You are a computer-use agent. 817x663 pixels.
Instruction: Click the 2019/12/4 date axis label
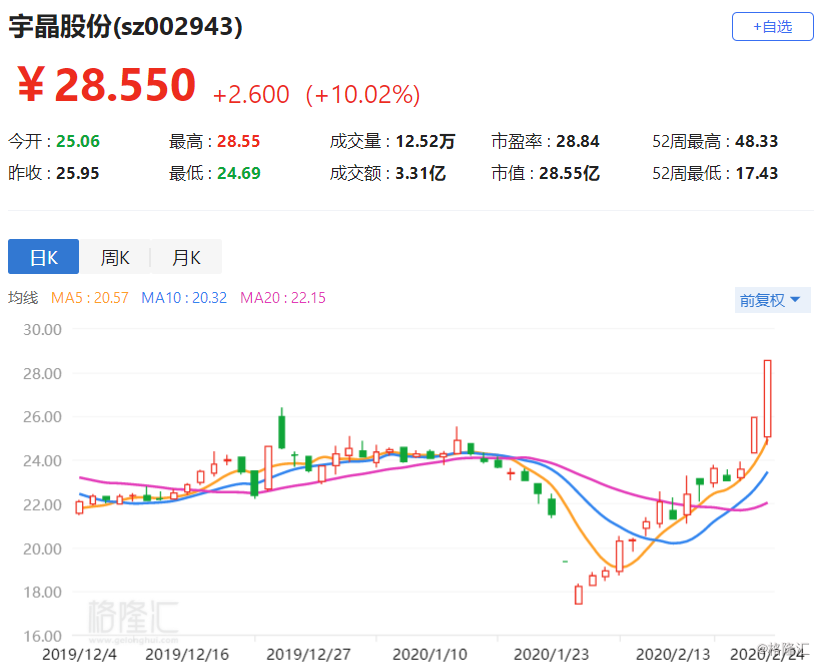(x=79, y=654)
